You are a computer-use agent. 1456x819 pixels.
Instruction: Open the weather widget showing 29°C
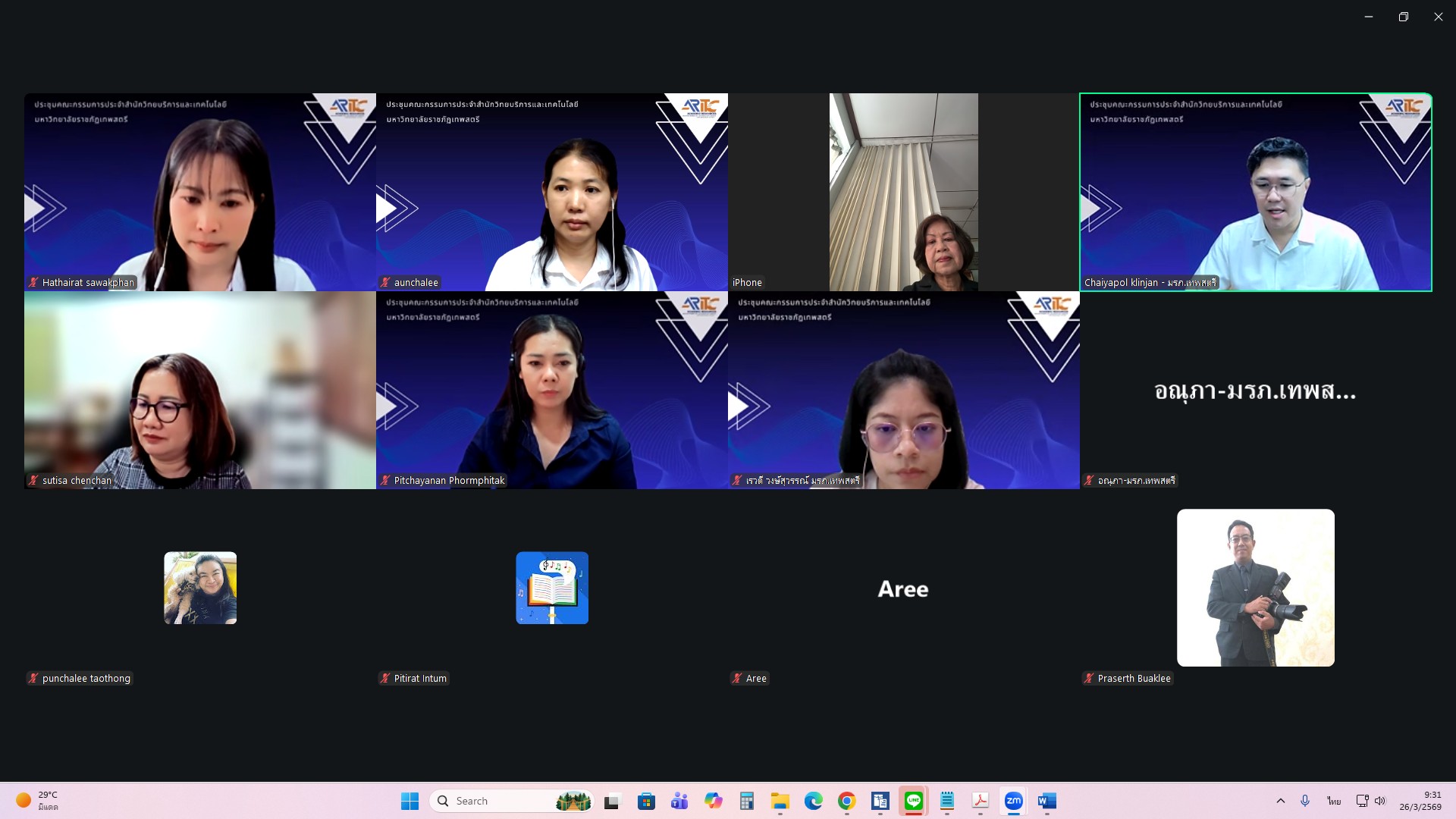38,801
